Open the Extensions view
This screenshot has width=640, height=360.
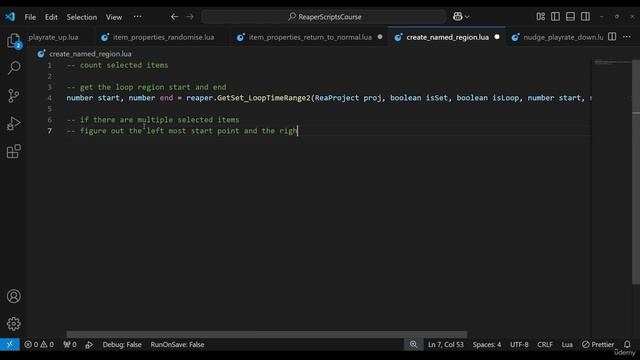coord(13,151)
